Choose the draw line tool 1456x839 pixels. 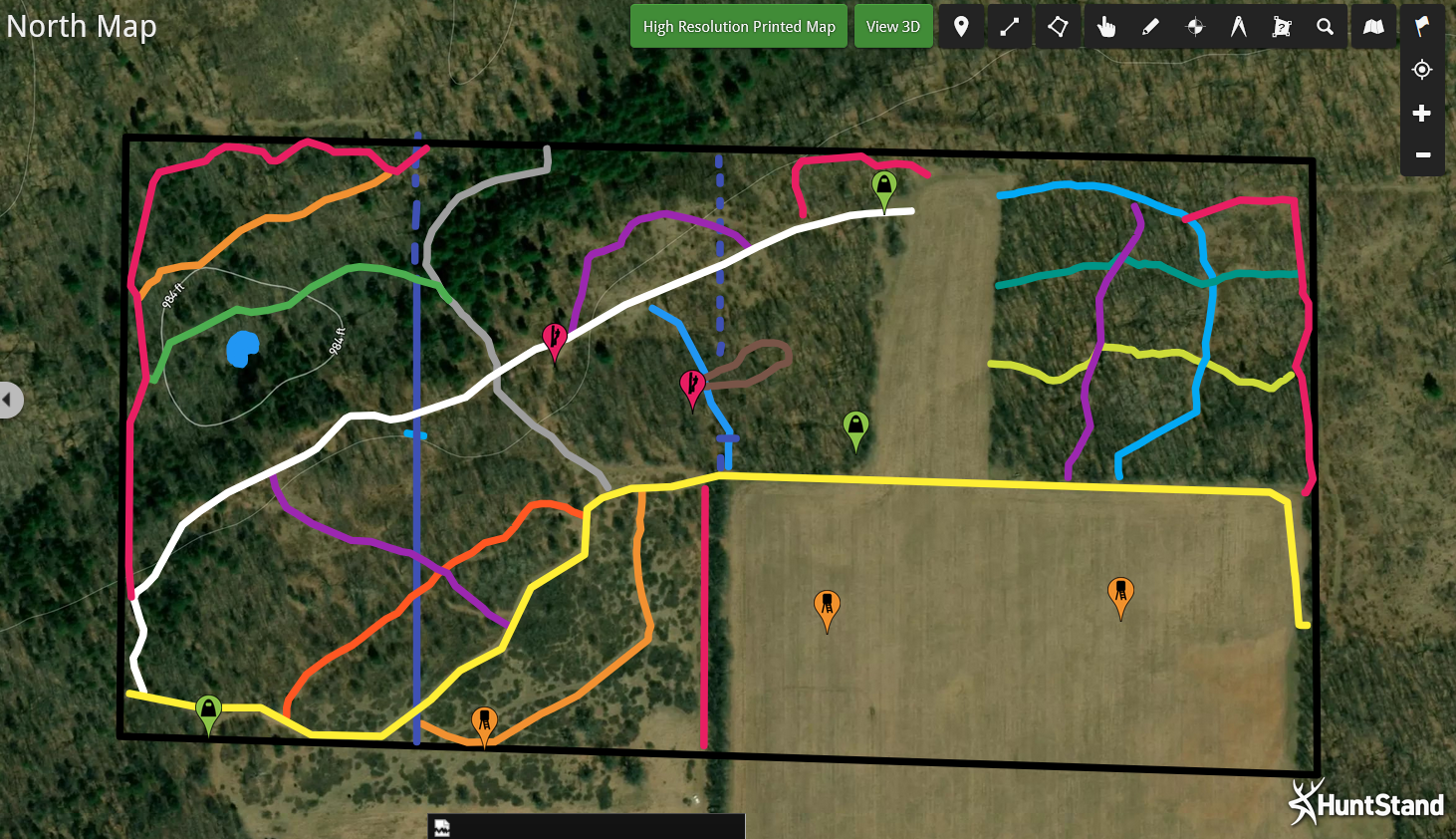1009,27
